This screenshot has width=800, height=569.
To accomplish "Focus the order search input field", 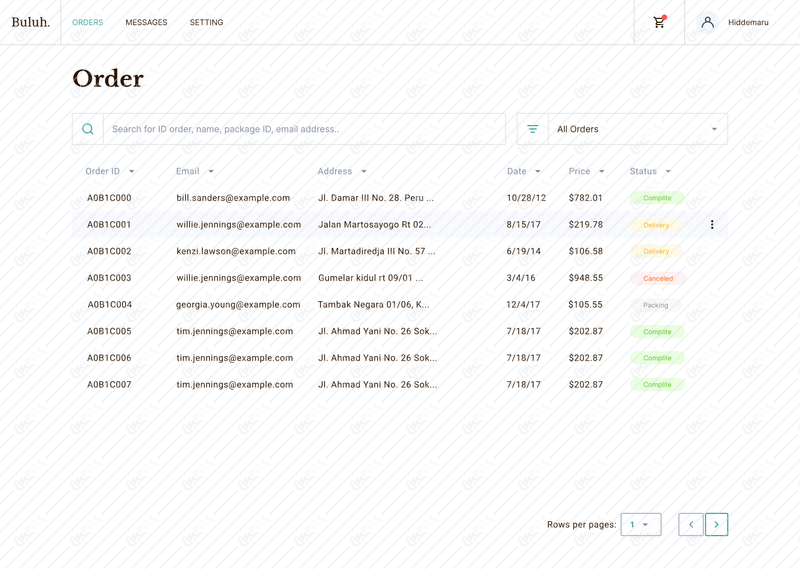I will click(304, 129).
